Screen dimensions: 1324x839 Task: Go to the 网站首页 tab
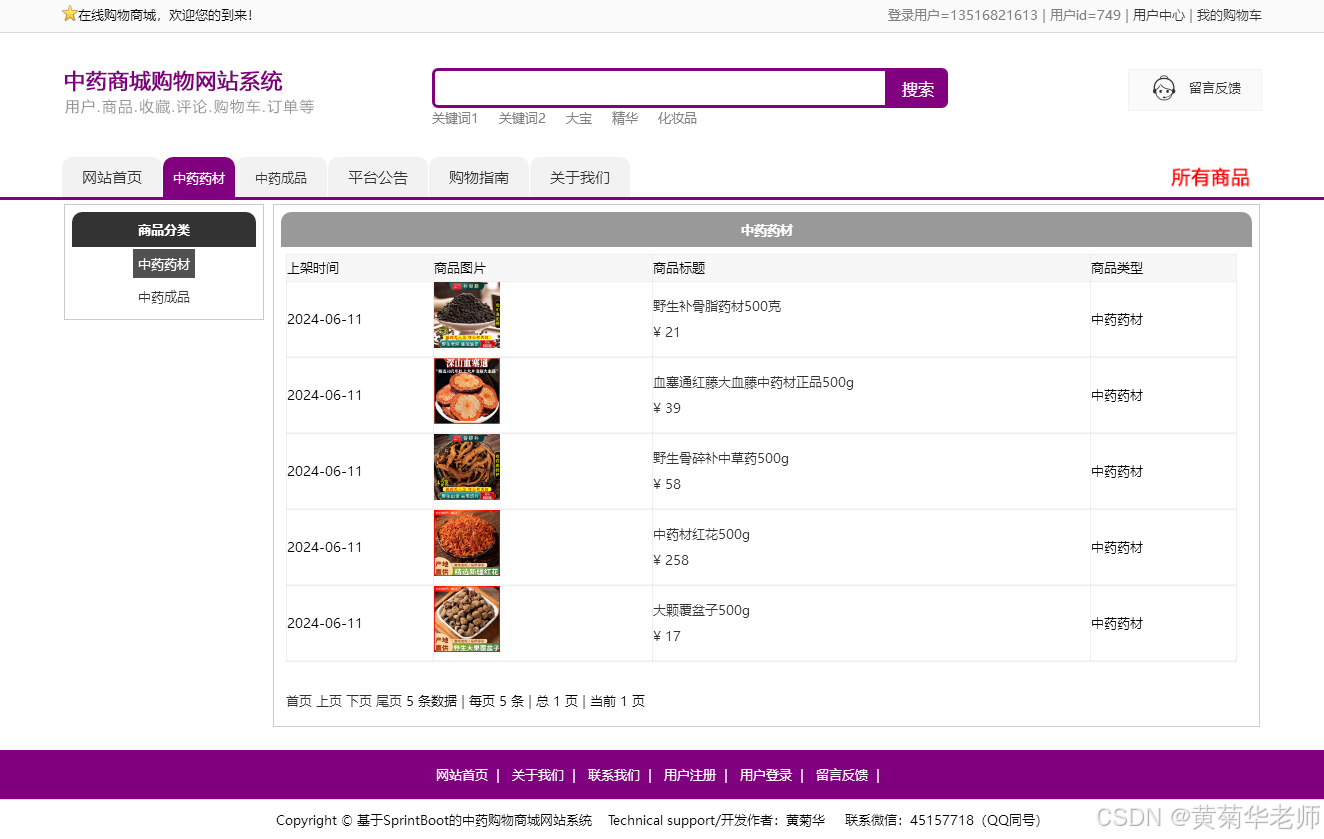(112, 178)
